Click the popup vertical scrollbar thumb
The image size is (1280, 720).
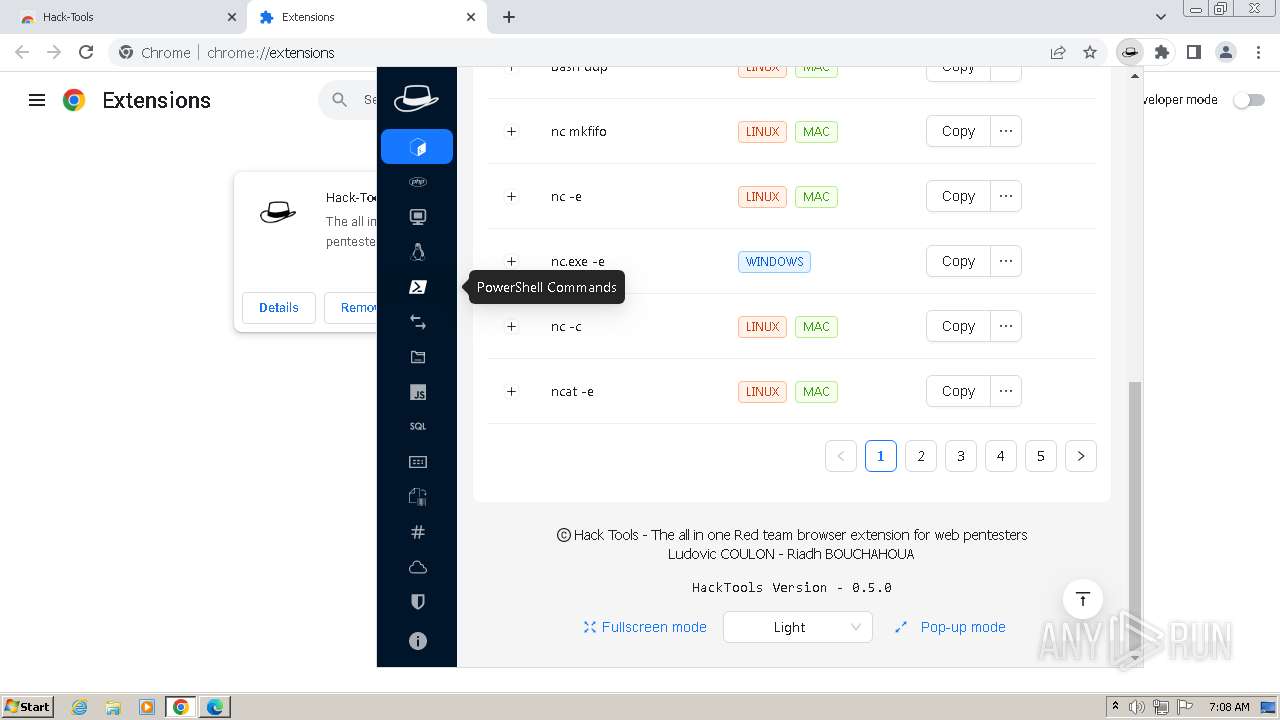point(1134,515)
